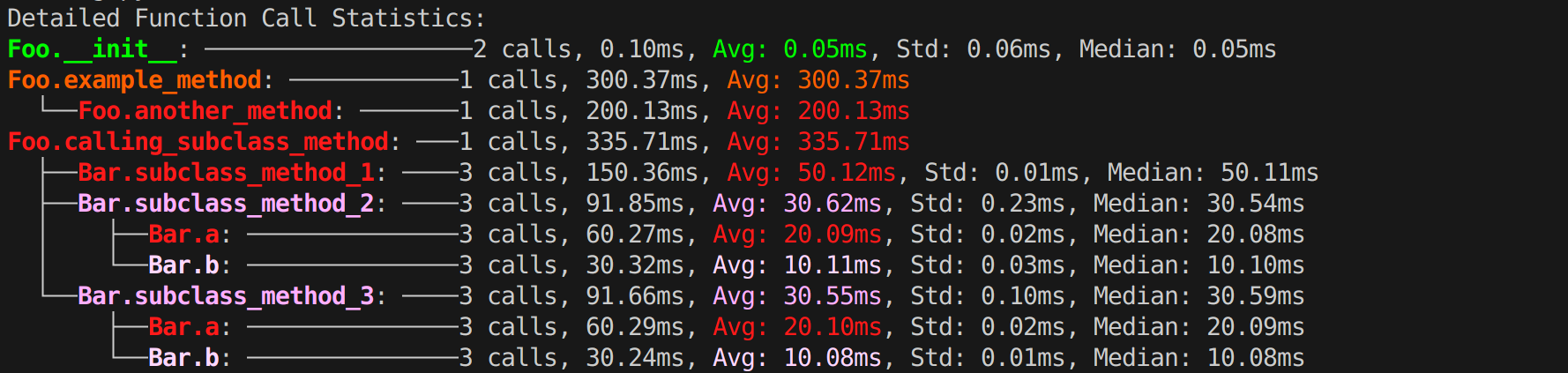Viewport: 1568px width, 373px height.
Task: Select the 150.36ms total time
Action: [642, 173]
